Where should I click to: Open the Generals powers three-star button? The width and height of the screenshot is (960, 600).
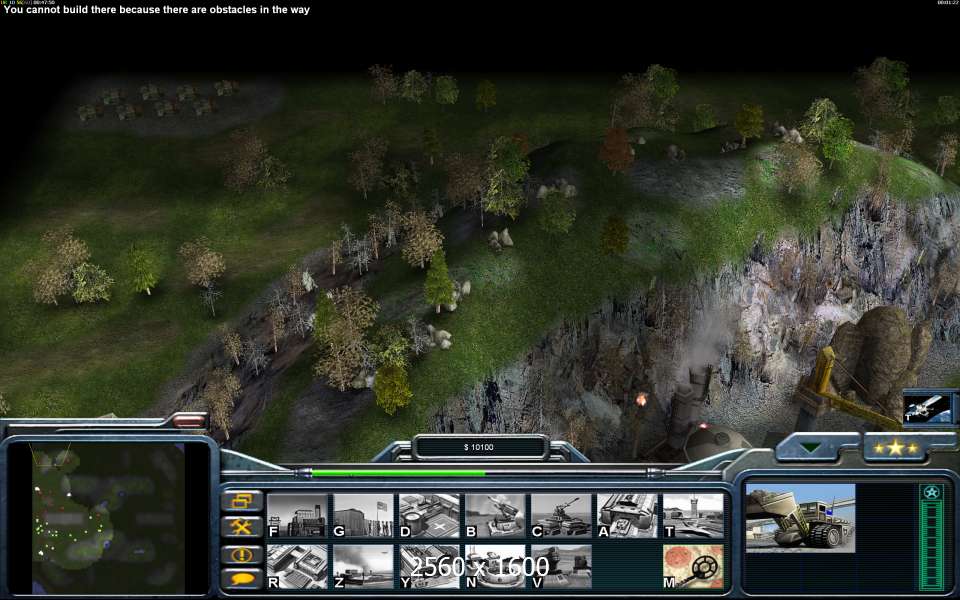pyautogui.click(x=896, y=448)
